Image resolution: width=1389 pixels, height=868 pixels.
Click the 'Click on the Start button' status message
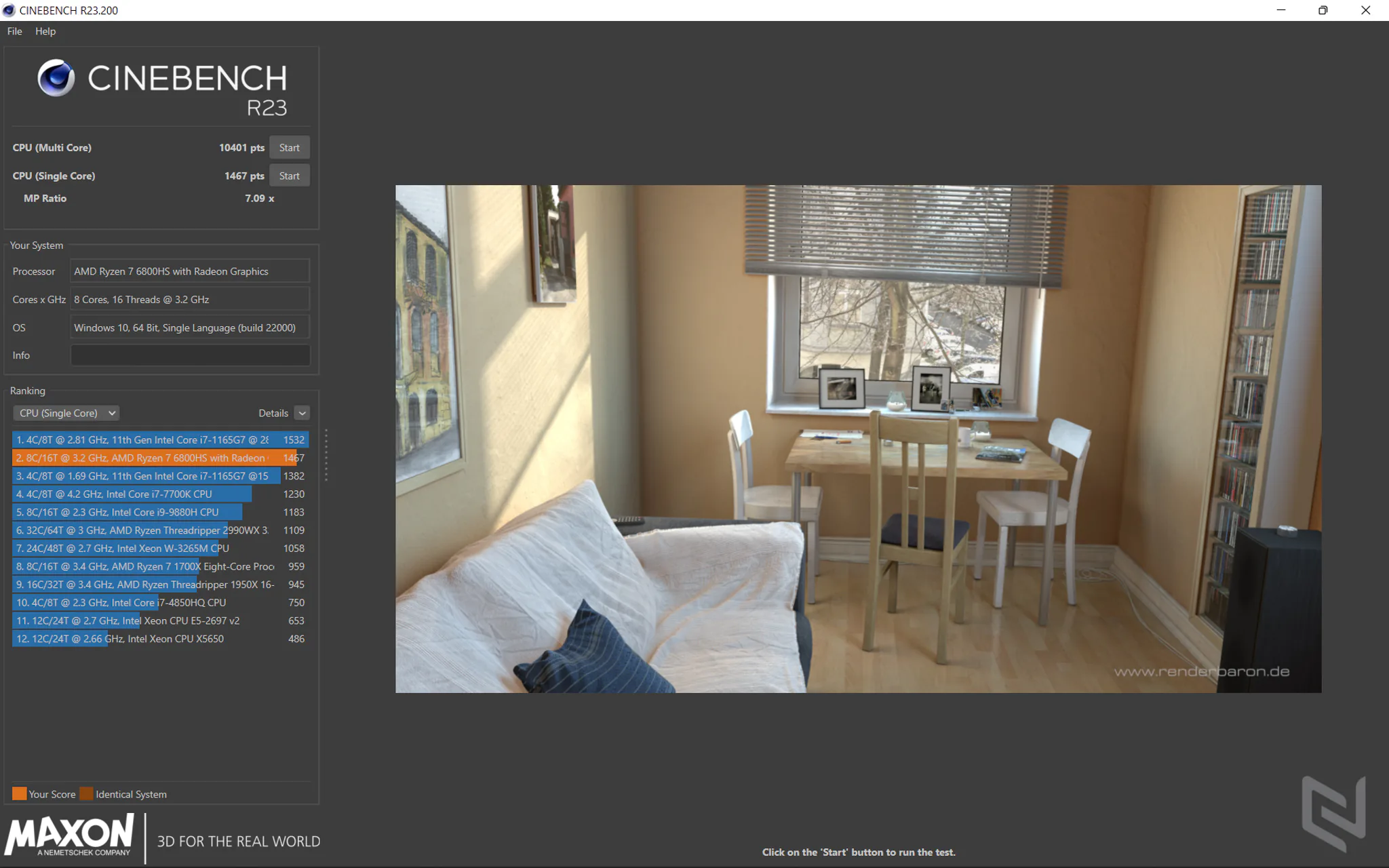coord(859,852)
